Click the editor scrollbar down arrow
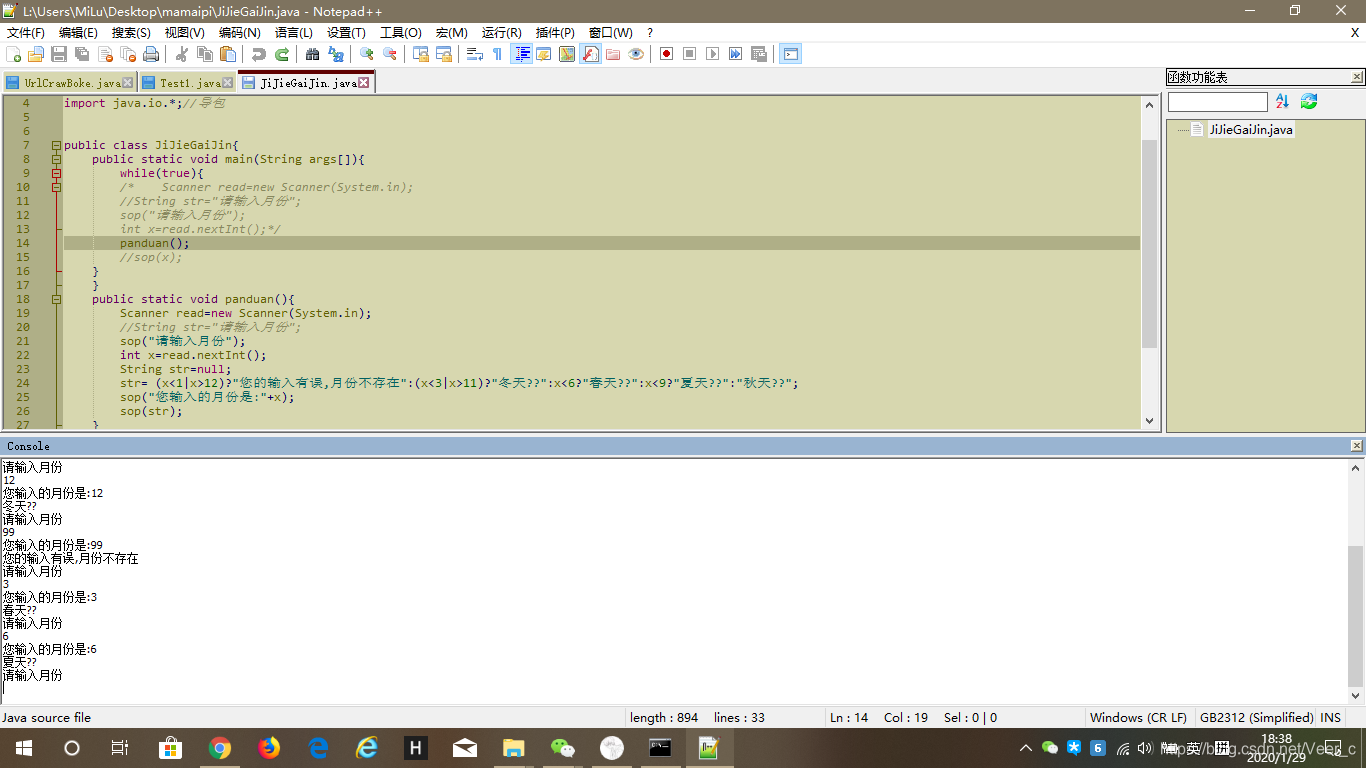Image resolution: width=1366 pixels, height=768 pixels. 1149,422
